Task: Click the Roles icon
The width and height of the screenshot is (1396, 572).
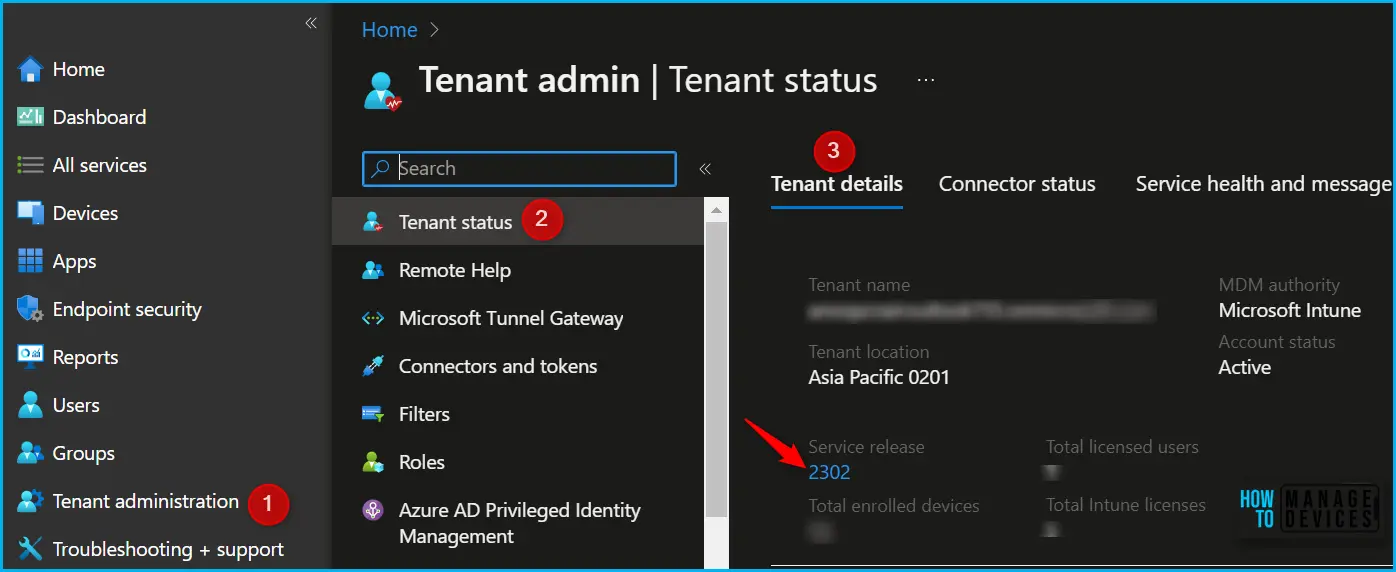Action: pos(373,462)
